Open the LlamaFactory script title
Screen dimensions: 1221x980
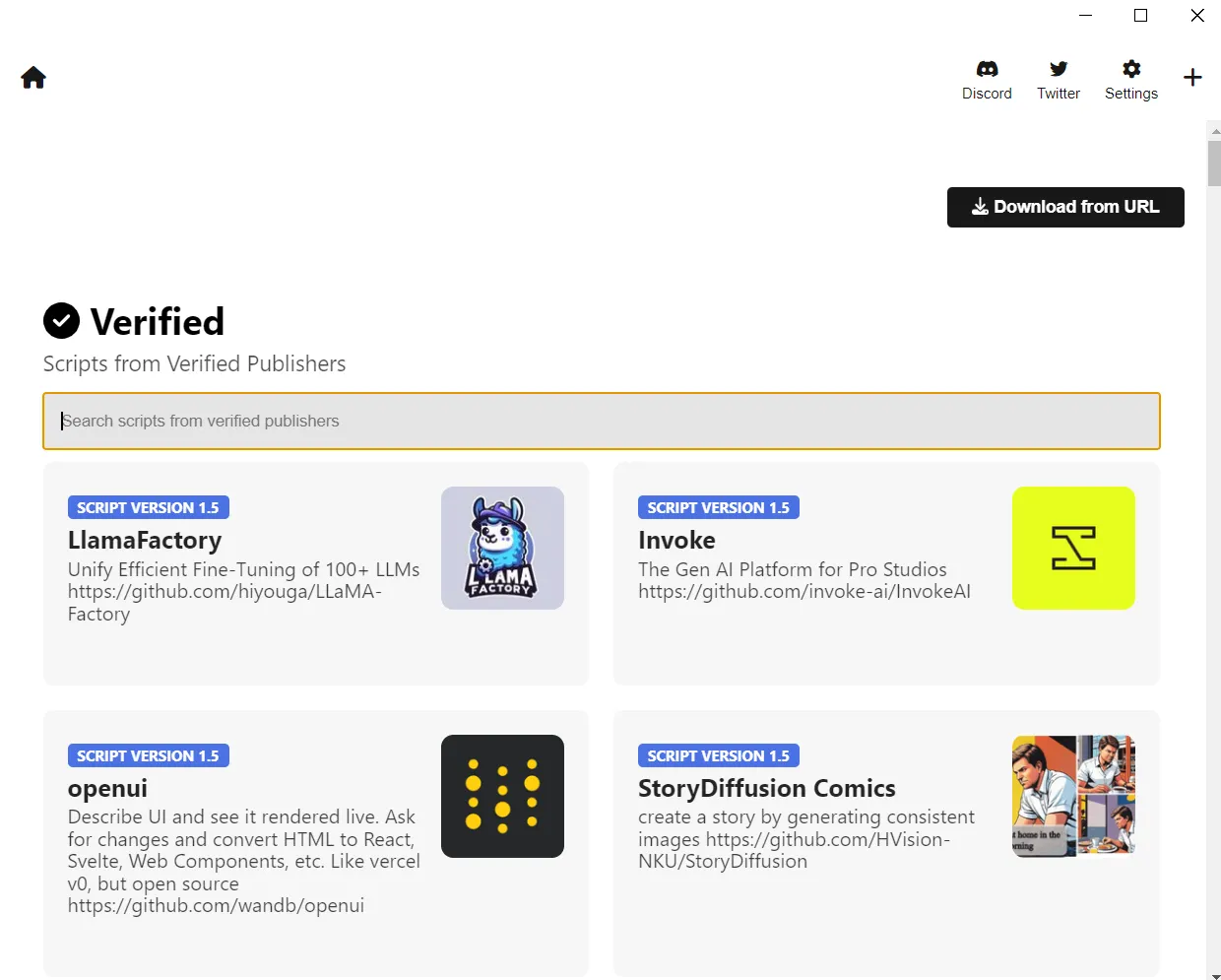(x=145, y=541)
